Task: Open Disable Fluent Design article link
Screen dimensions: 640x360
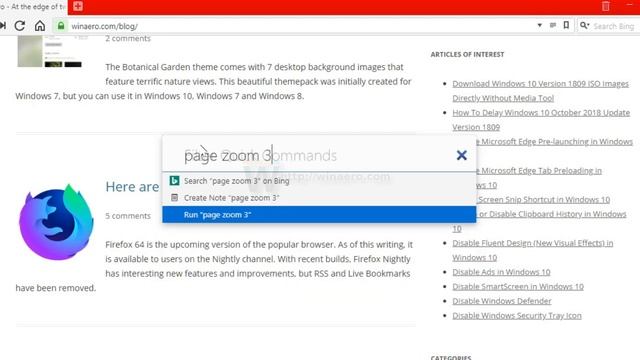Action: tap(533, 250)
